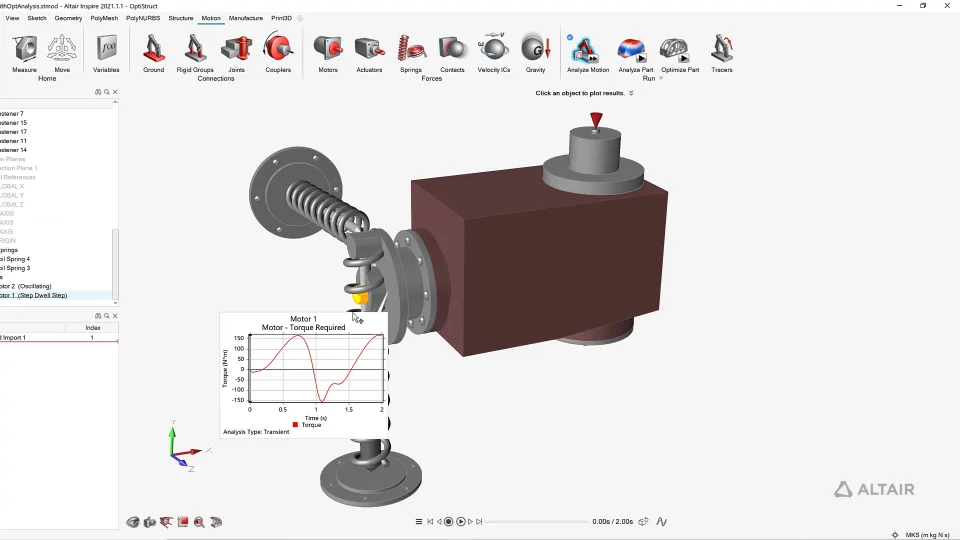
Task: Select the Motion ribbon tab
Action: pos(211,18)
